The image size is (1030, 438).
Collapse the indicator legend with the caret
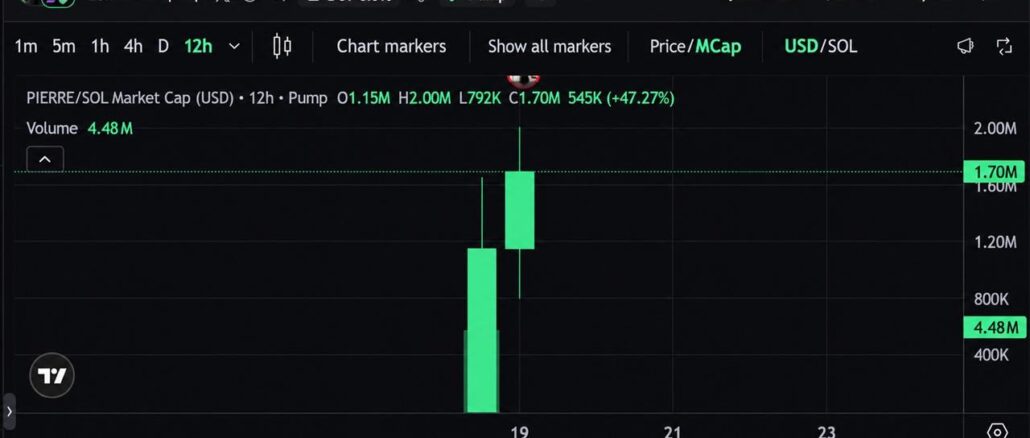pos(45,159)
